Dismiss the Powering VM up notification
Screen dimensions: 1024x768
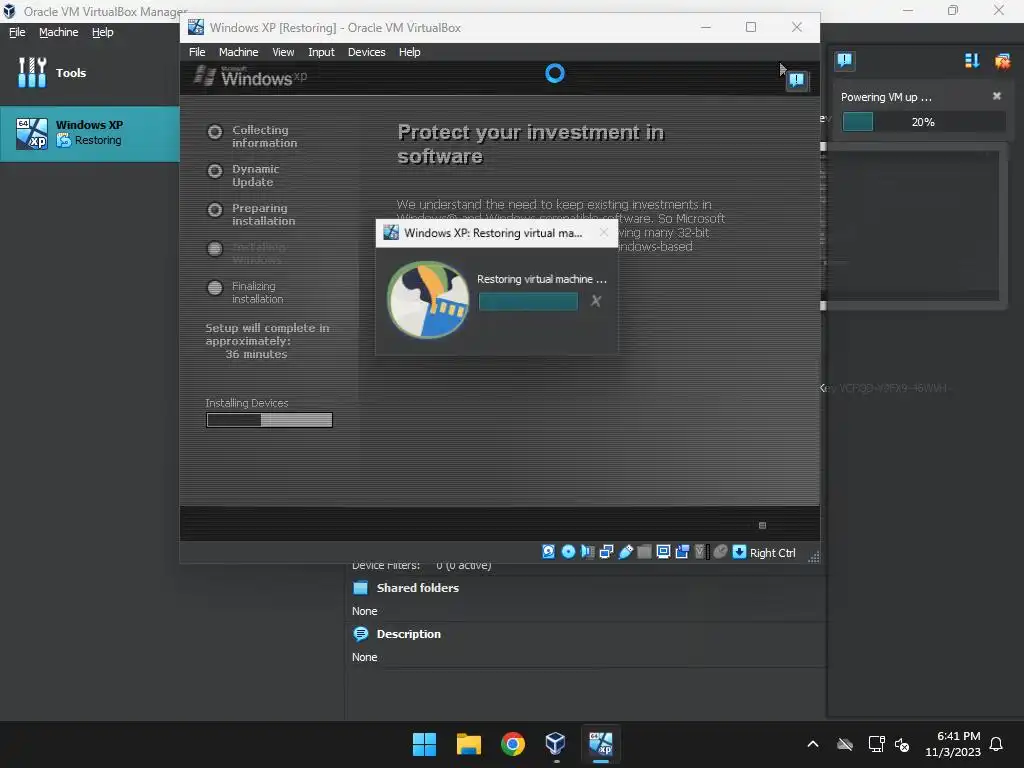997,96
